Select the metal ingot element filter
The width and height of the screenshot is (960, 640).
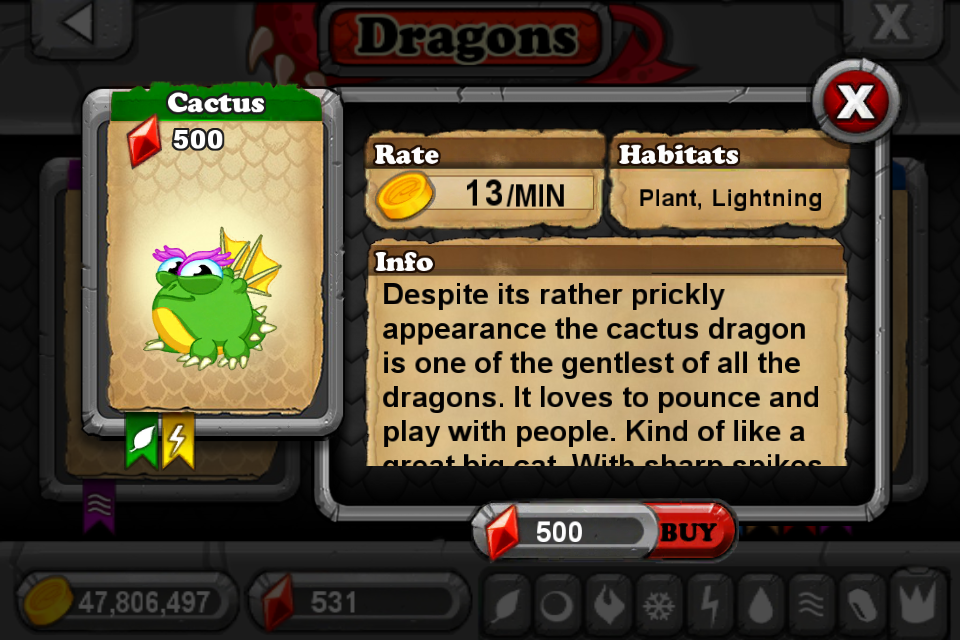click(x=861, y=604)
